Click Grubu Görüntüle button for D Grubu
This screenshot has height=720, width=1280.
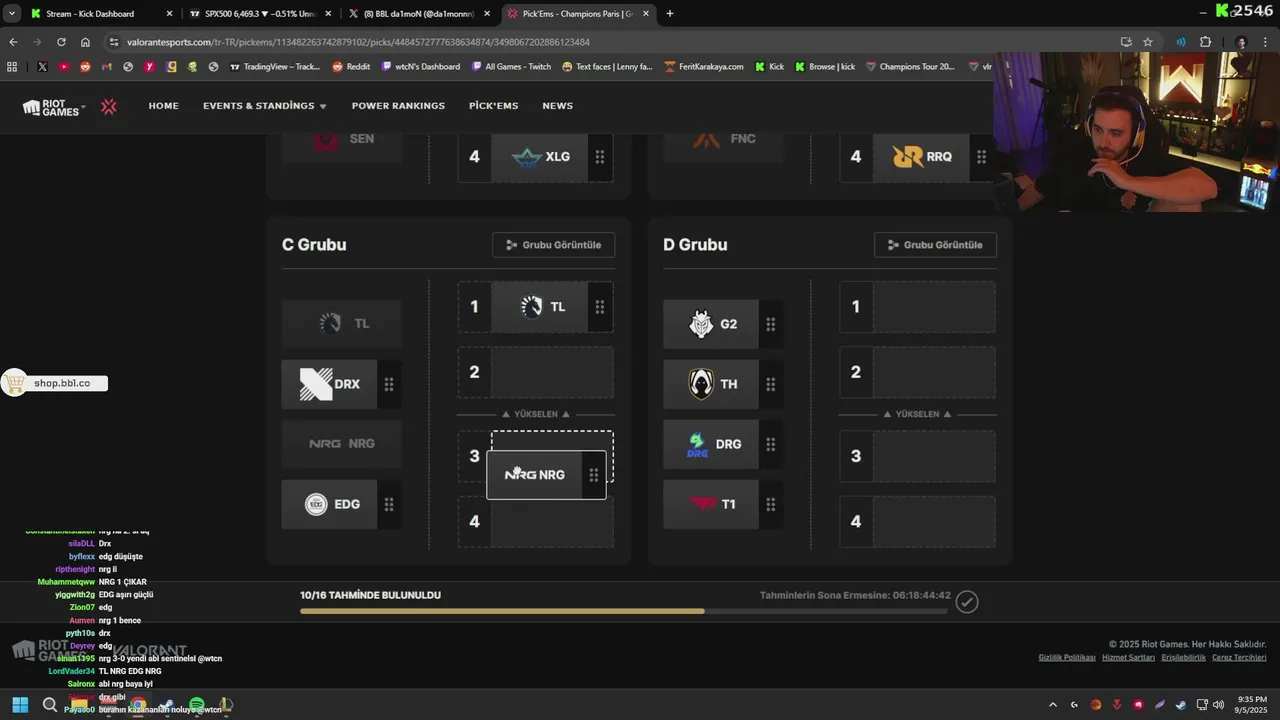click(936, 245)
